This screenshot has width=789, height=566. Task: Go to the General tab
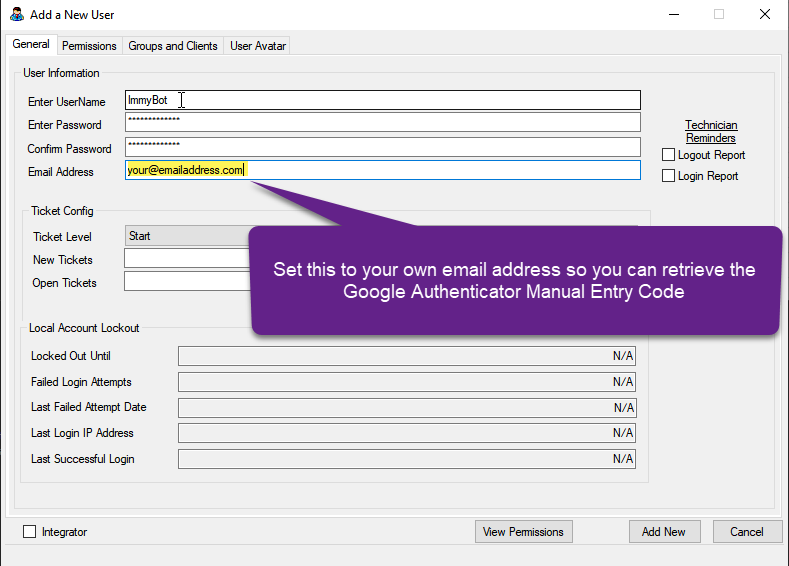(31, 45)
